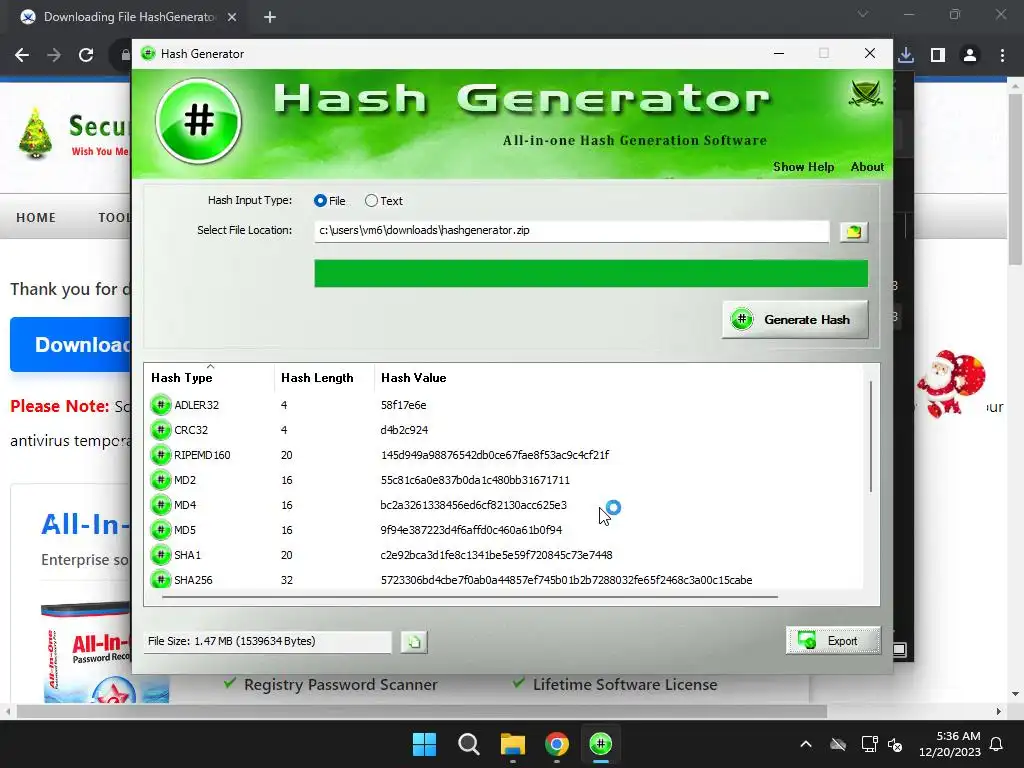Screen dimensions: 1024x768
Task: Click the green hash progress bar
Action: click(x=591, y=273)
